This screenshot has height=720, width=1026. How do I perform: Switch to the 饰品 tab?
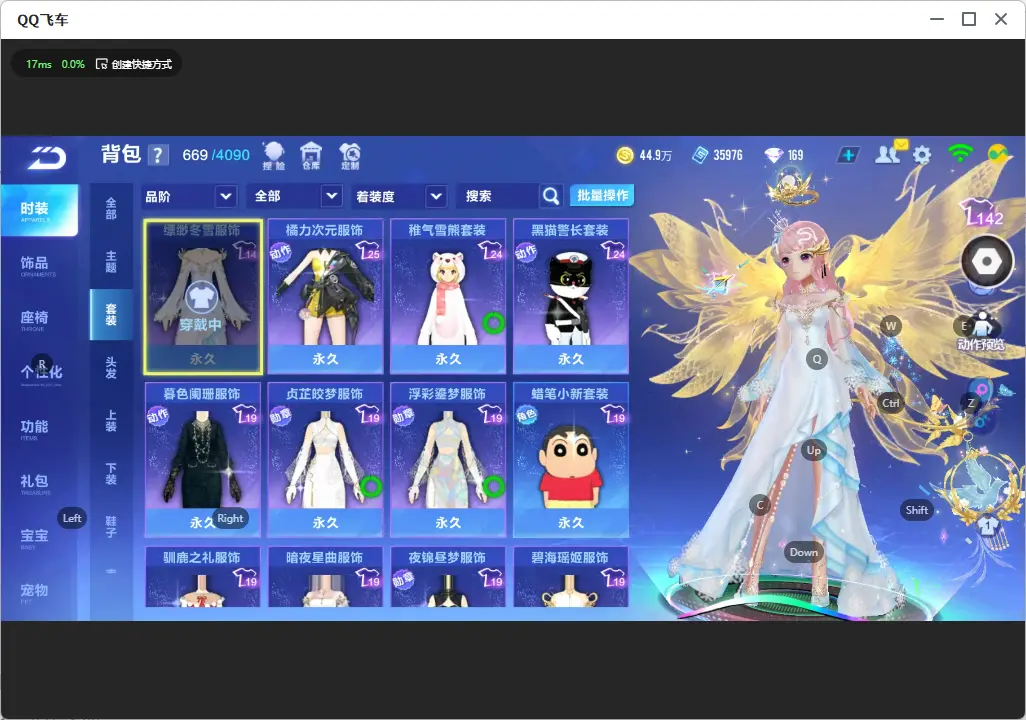(x=39, y=264)
